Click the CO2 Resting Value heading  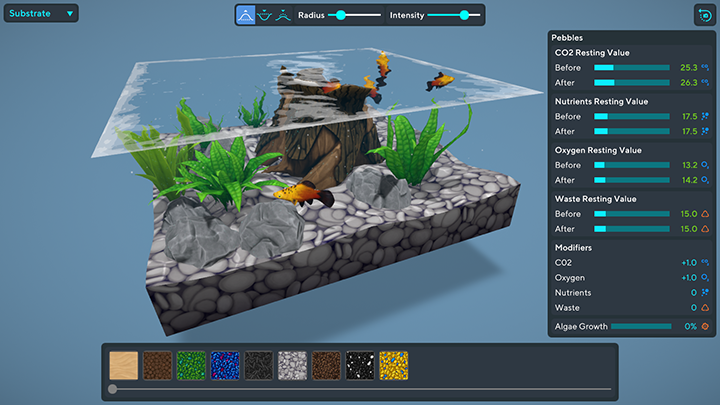pyautogui.click(x=592, y=53)
